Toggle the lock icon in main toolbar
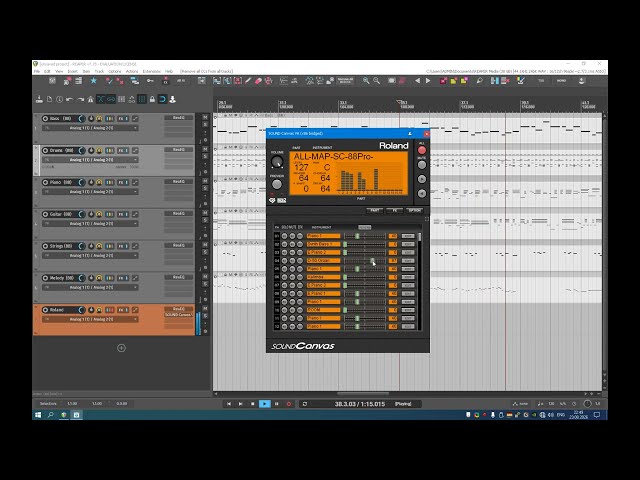Viewport: 640px width, 480px height. click(x=152, y=99)
